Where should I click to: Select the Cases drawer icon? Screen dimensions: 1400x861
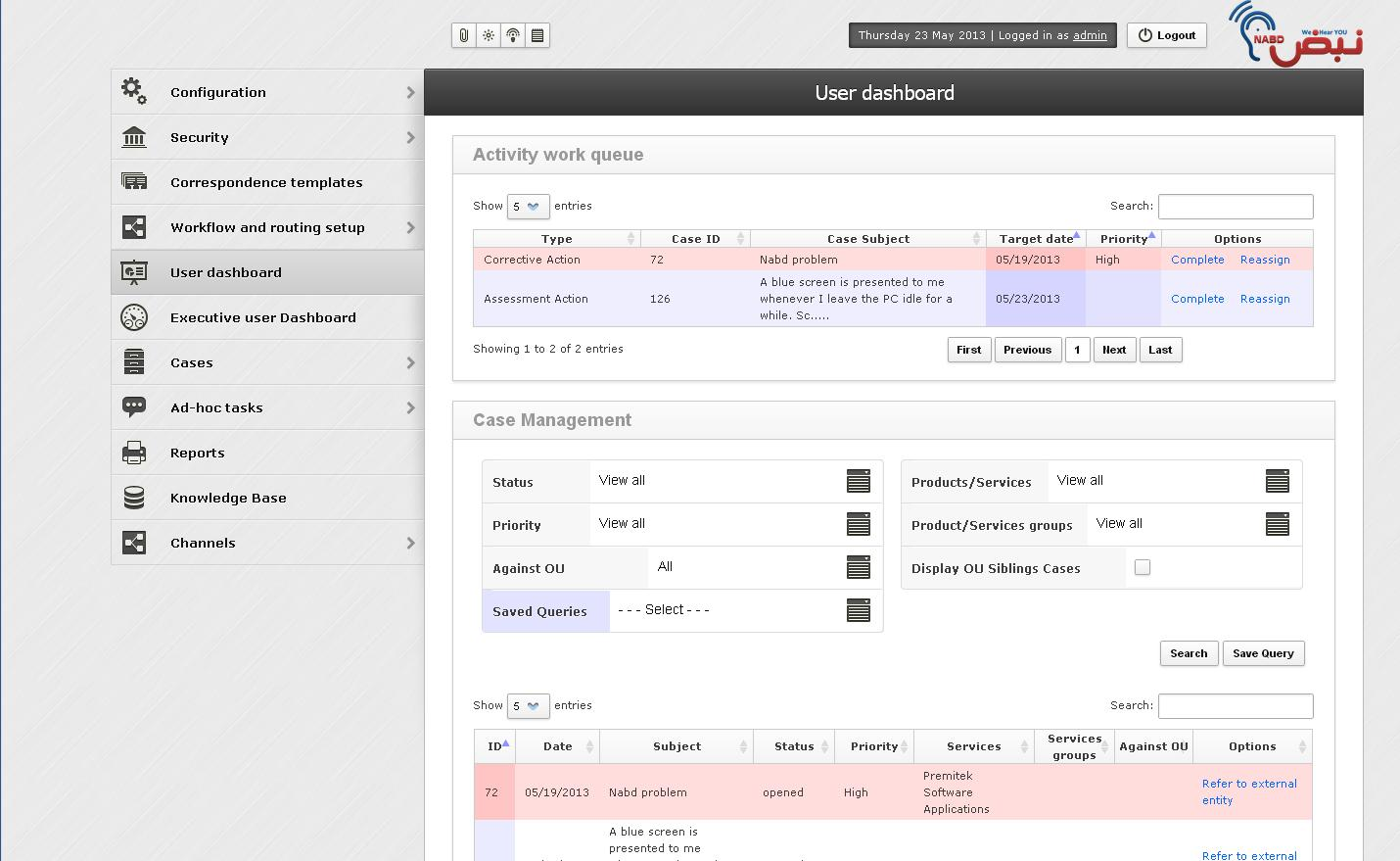click(x=134, y=361)
